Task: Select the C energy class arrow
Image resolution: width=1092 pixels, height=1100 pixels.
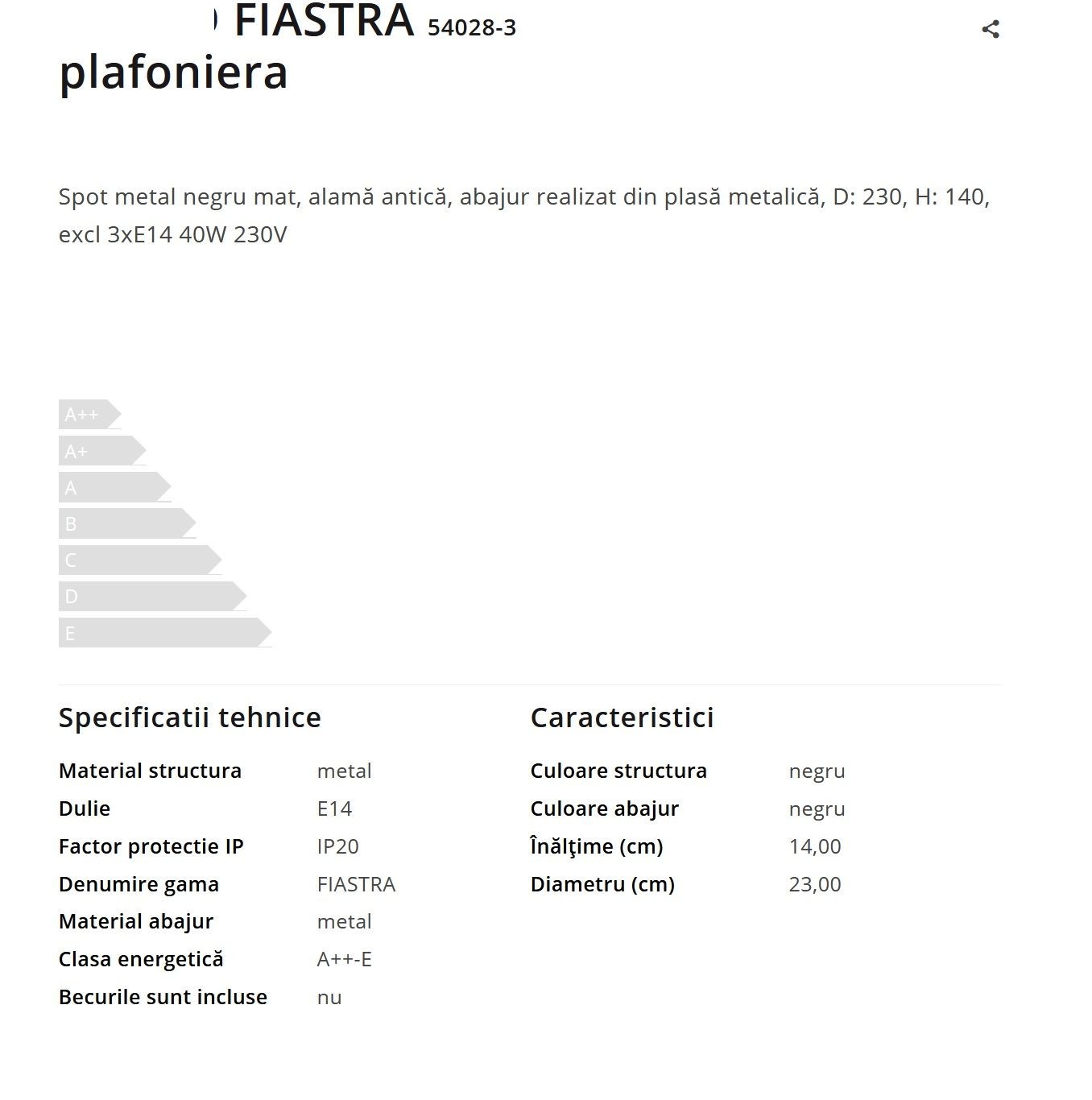Action: (x=140, y=560)
